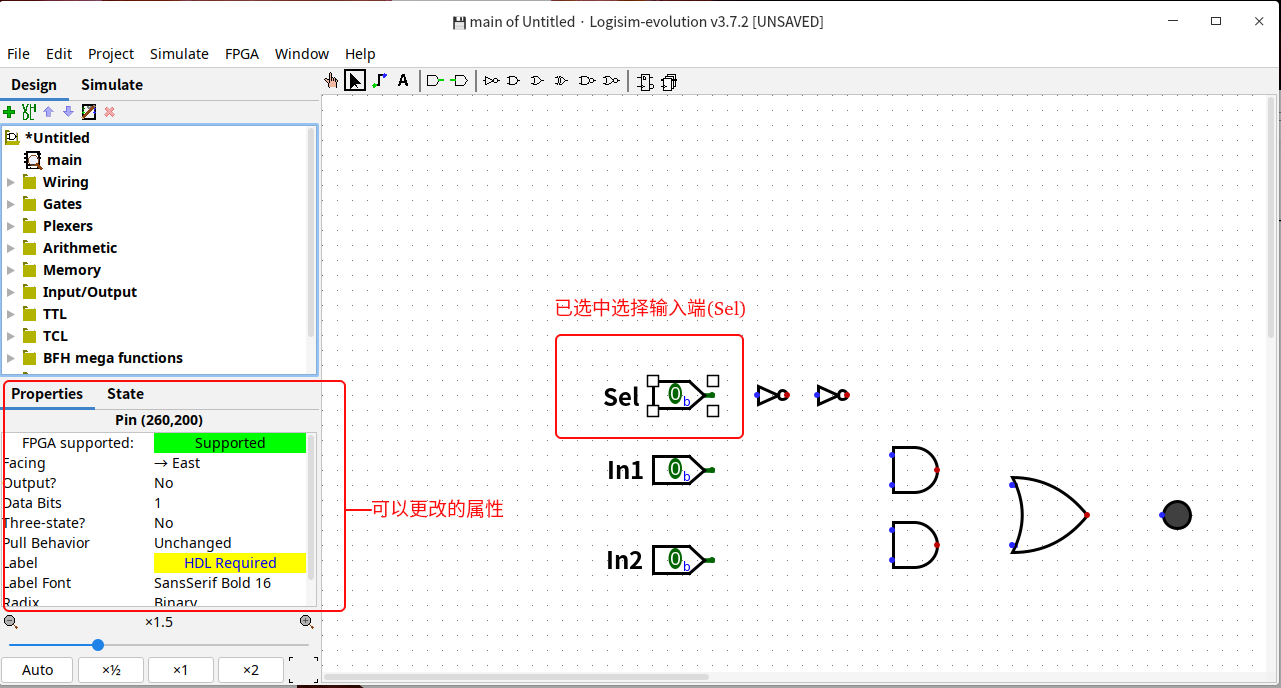
Task: Add a new circuit with the green plus icon
Action: point(9,111)
